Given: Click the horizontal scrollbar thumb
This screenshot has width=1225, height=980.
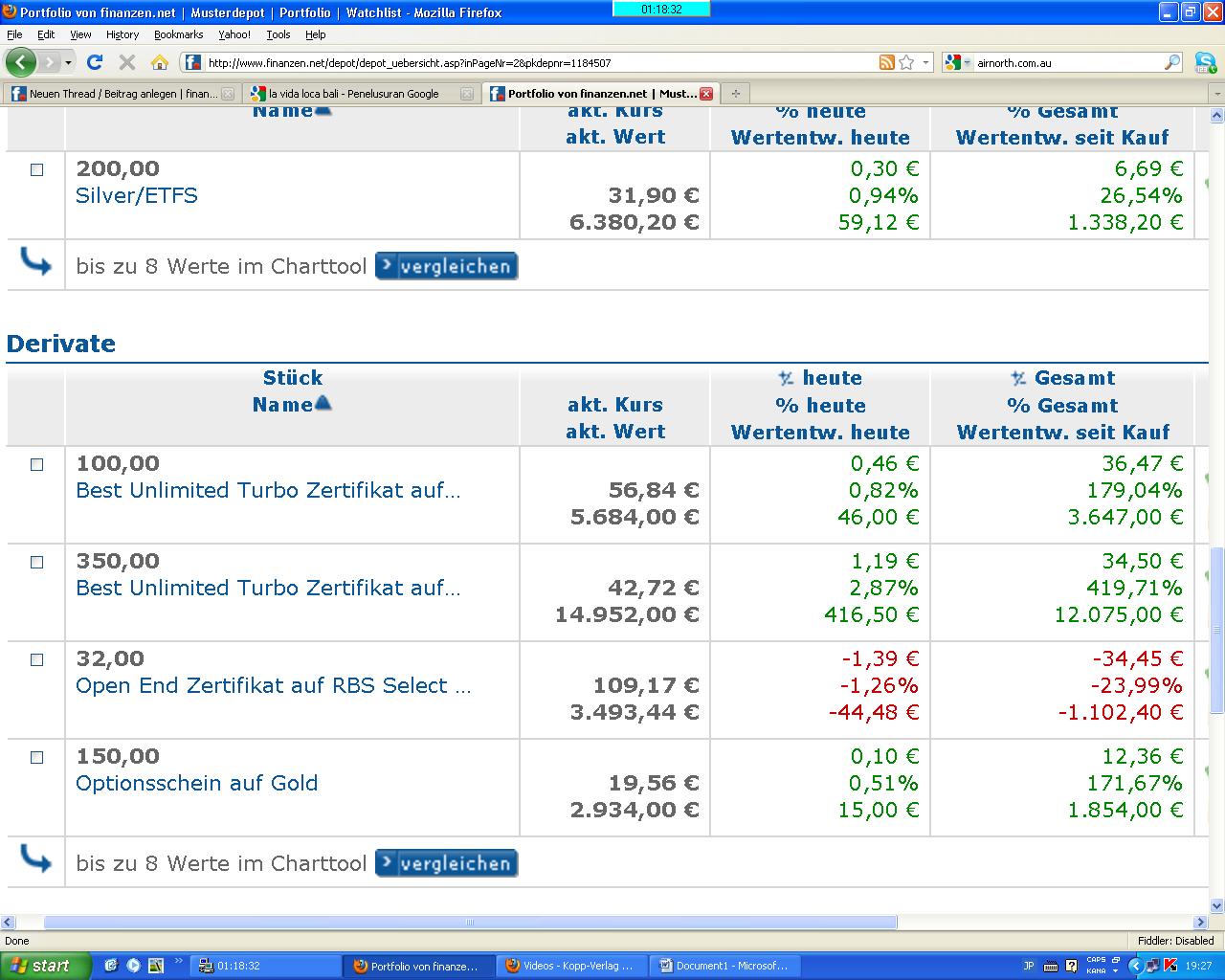Looking at the screenshot, I should (x=470, y=923).
